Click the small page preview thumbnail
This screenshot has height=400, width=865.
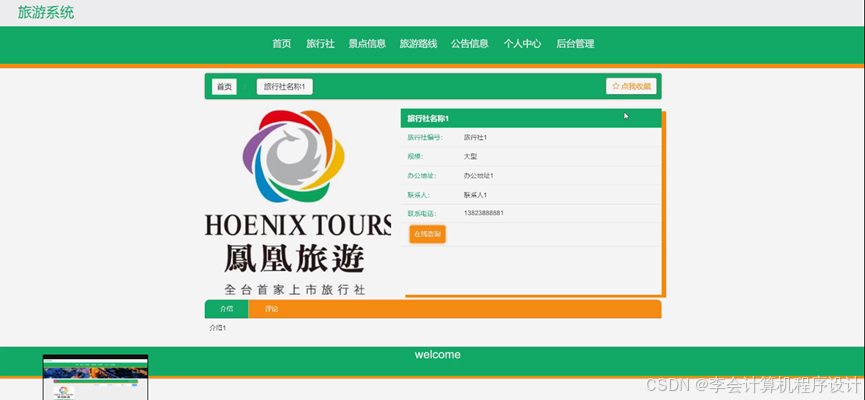tap(95, 377)
